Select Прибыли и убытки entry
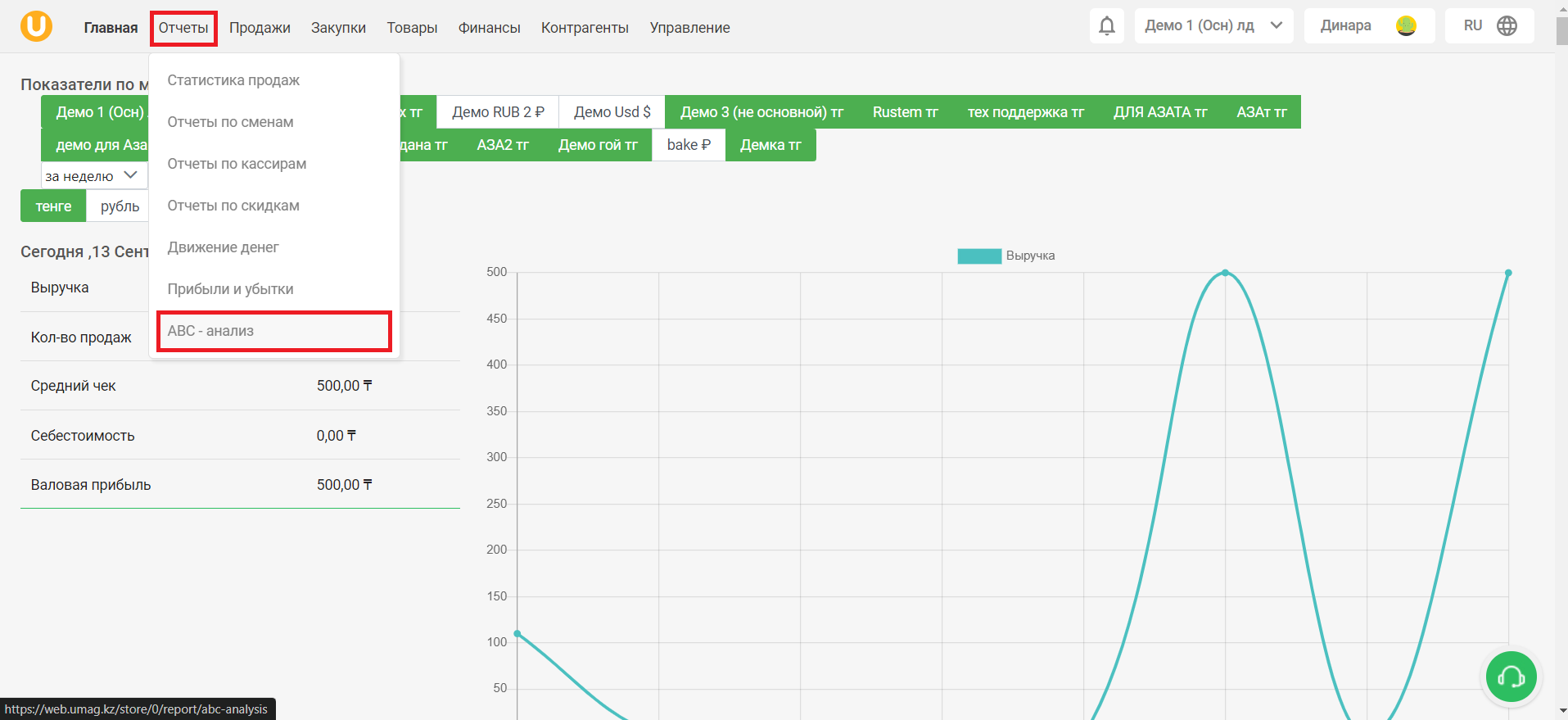Viewport: 1568px width, 720px height. coord(274,289)
